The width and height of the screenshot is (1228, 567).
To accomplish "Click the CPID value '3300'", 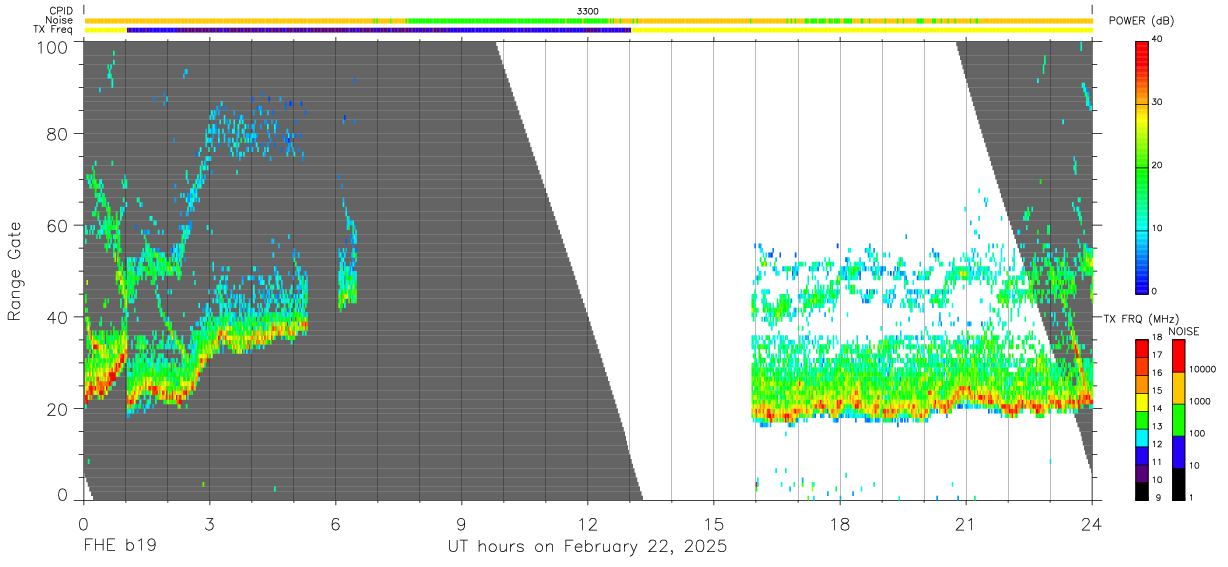I will (588, 11).
